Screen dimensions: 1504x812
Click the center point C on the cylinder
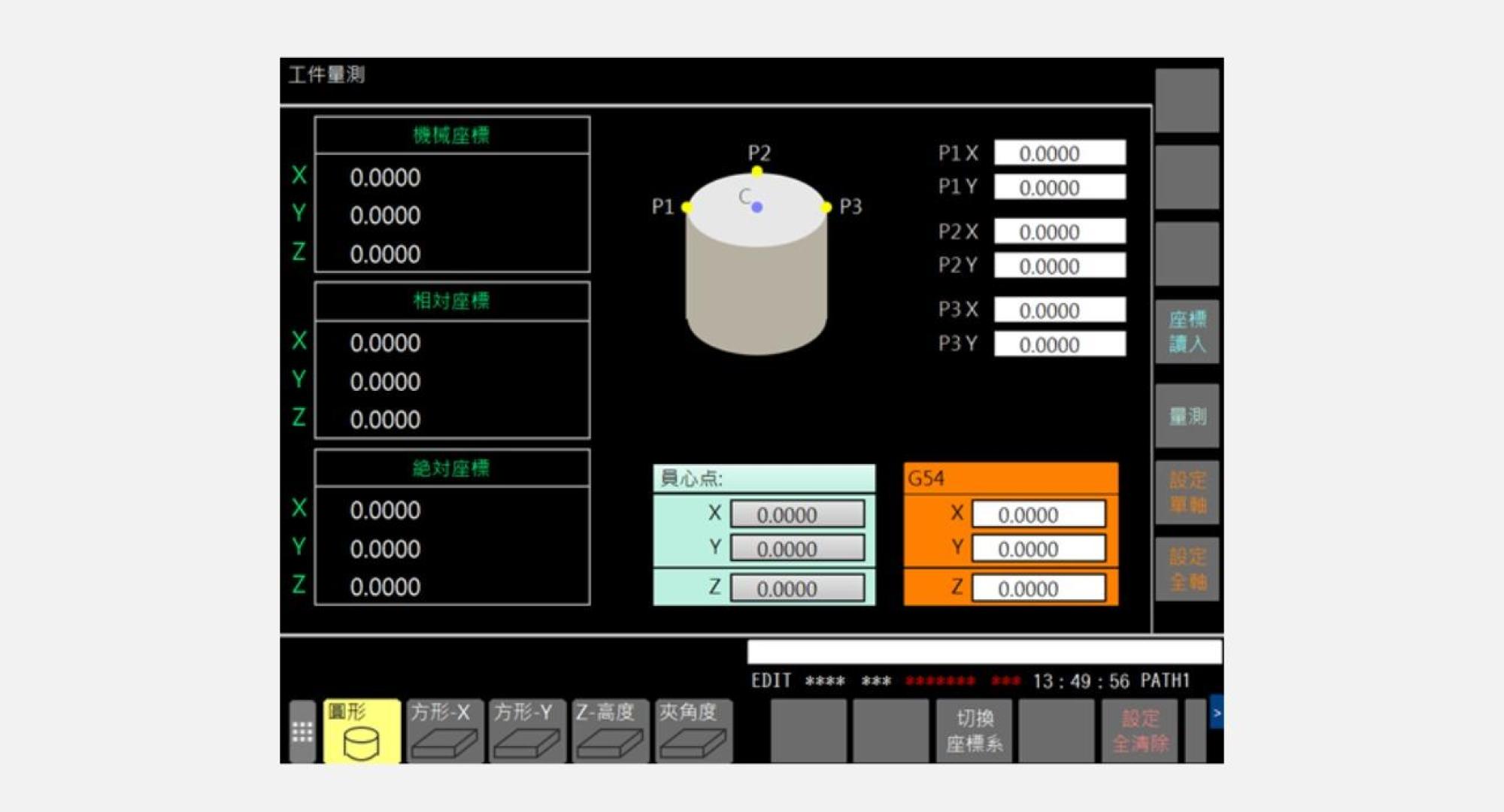click(757, 207)
